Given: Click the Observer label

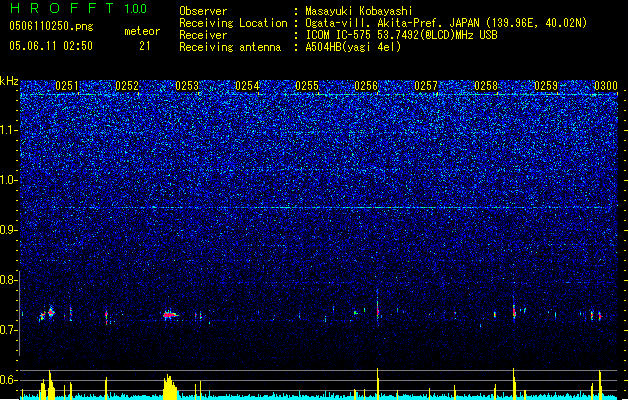Looking at the screenshot, I should coord(203,11).
